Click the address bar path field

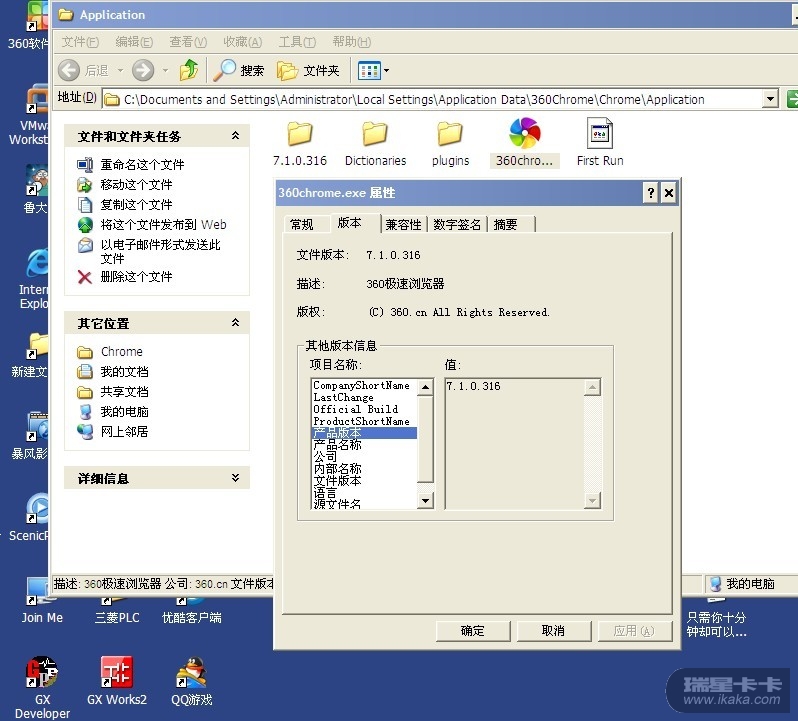433,99
